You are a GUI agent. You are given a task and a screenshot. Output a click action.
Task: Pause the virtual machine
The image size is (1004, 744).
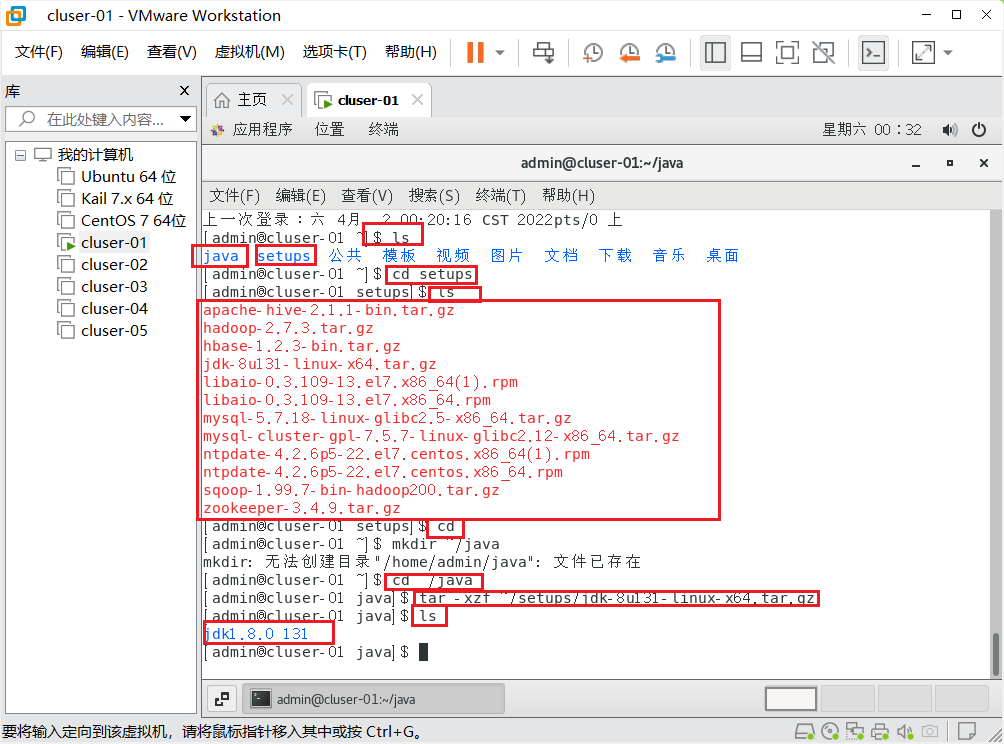[475, 53]
